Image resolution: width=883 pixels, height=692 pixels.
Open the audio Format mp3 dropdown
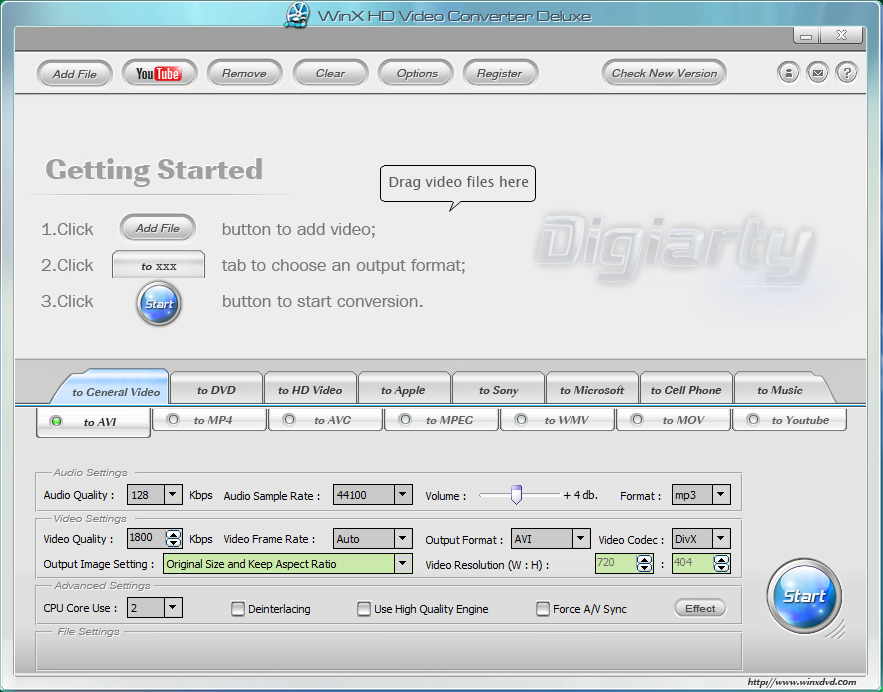(721, 495)
